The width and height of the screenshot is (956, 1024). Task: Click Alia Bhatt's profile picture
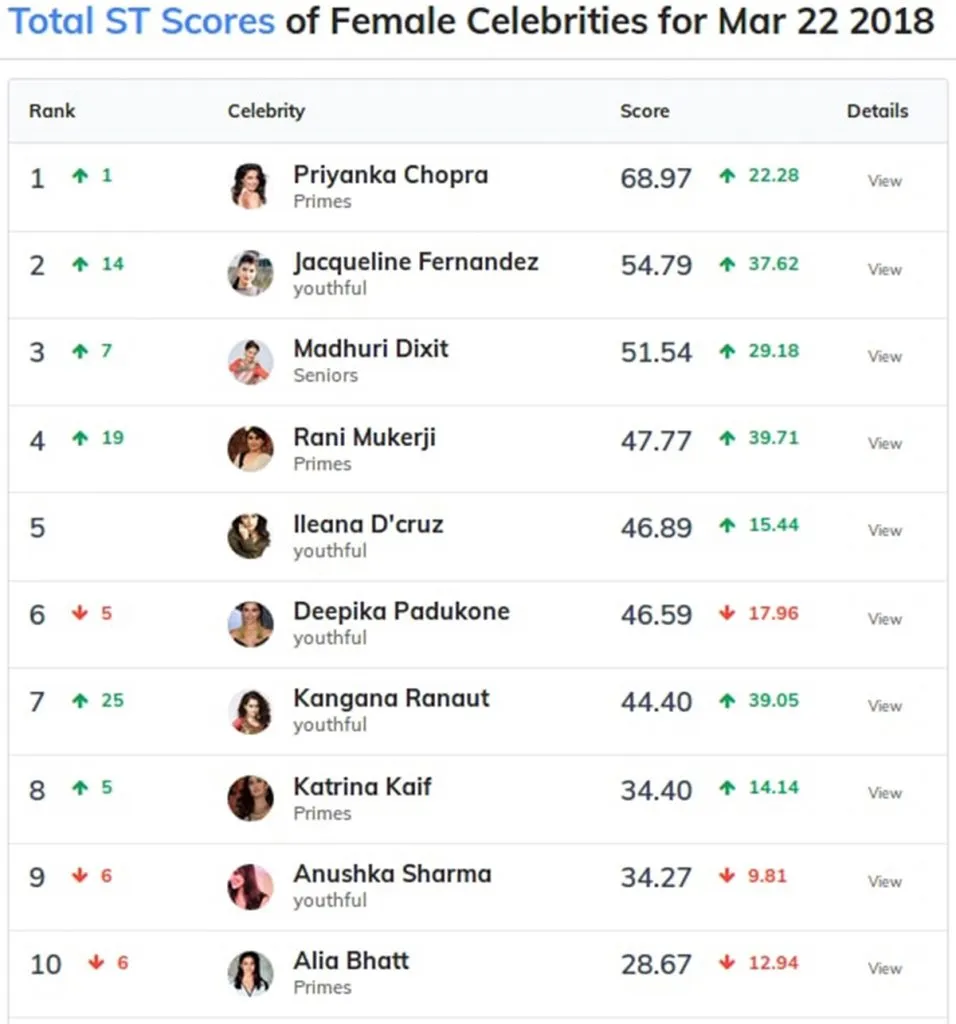pos(250,973)
